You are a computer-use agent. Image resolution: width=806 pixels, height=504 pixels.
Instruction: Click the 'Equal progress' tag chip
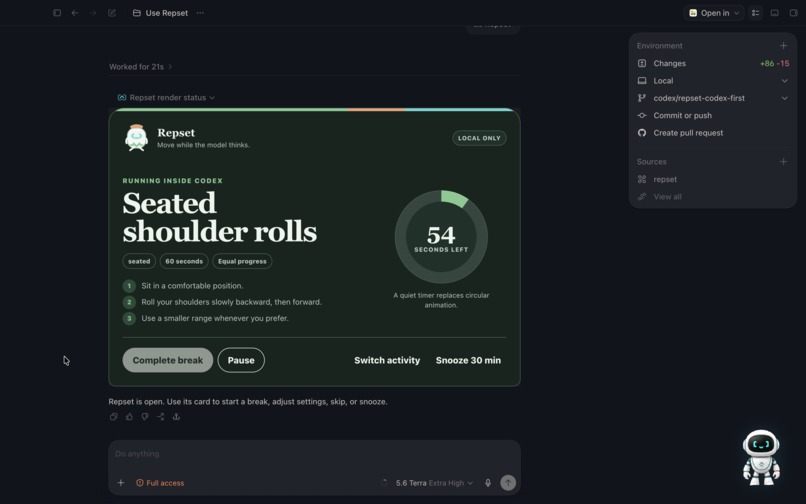(242, 261)
